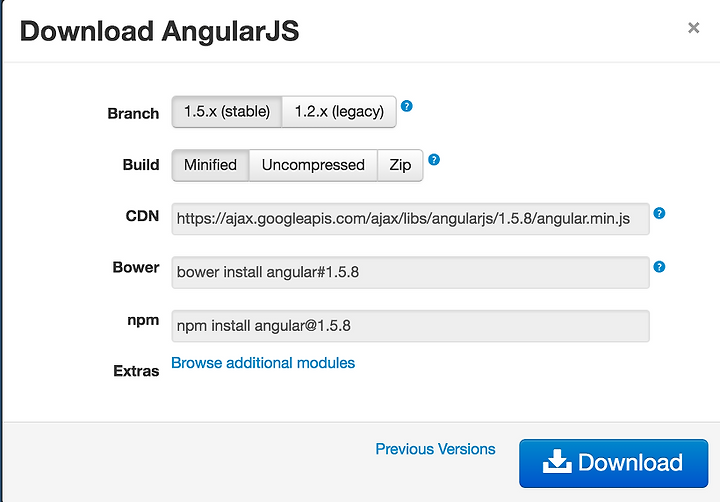Click the Download AngularJS heading

click(x=159, y=31)
